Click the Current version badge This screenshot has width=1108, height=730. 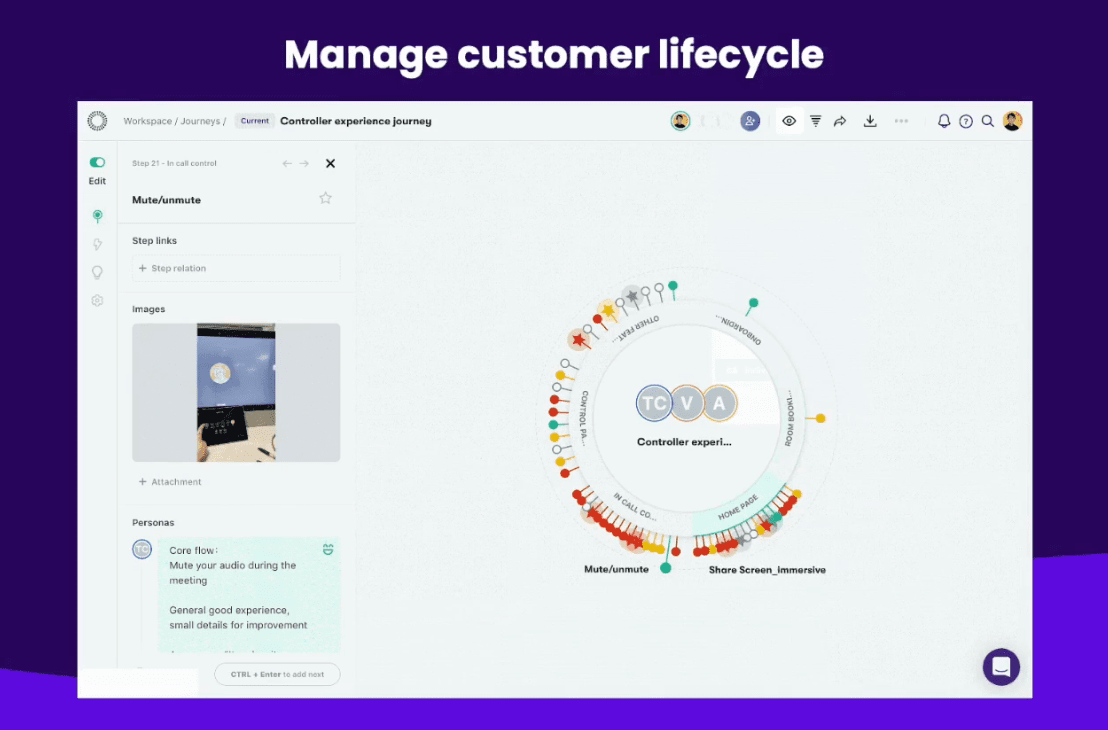(x=254, y=121)
